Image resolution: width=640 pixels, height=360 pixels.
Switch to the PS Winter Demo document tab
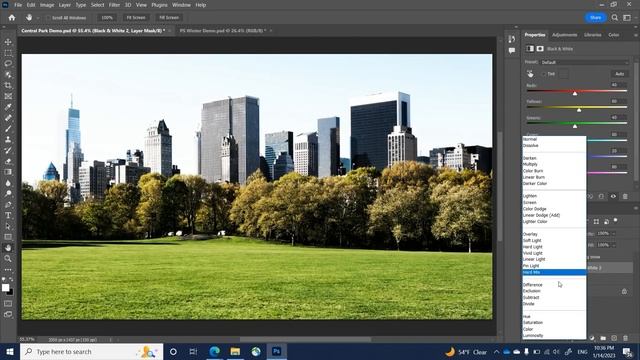(223, 31)
